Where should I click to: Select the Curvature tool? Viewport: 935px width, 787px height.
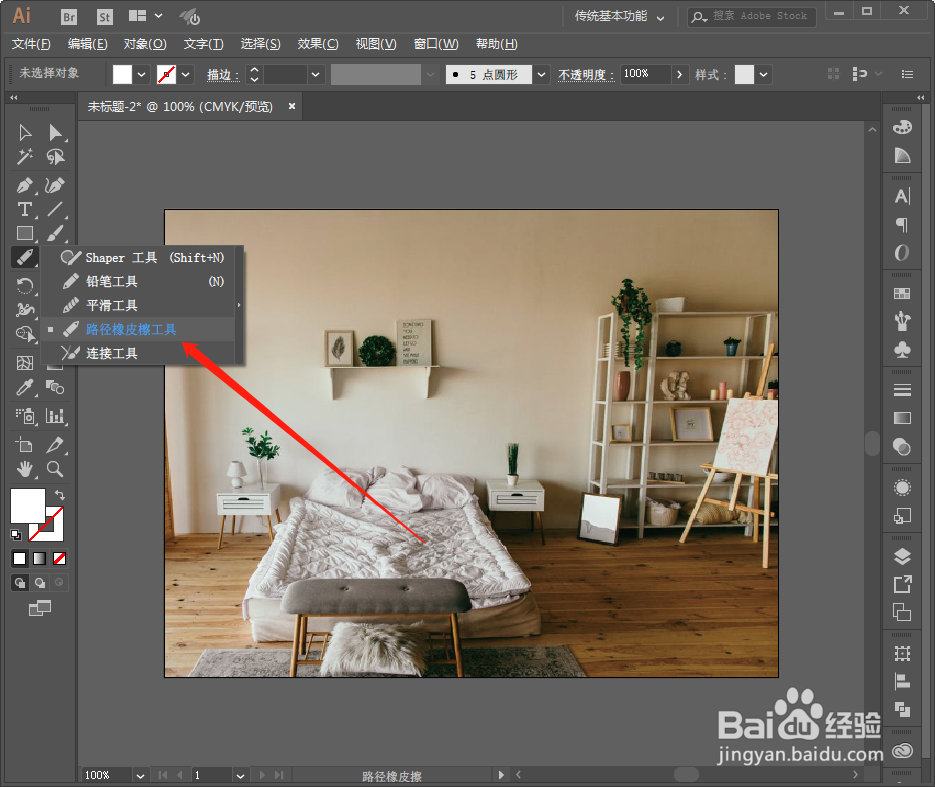(x=54, y=185)
